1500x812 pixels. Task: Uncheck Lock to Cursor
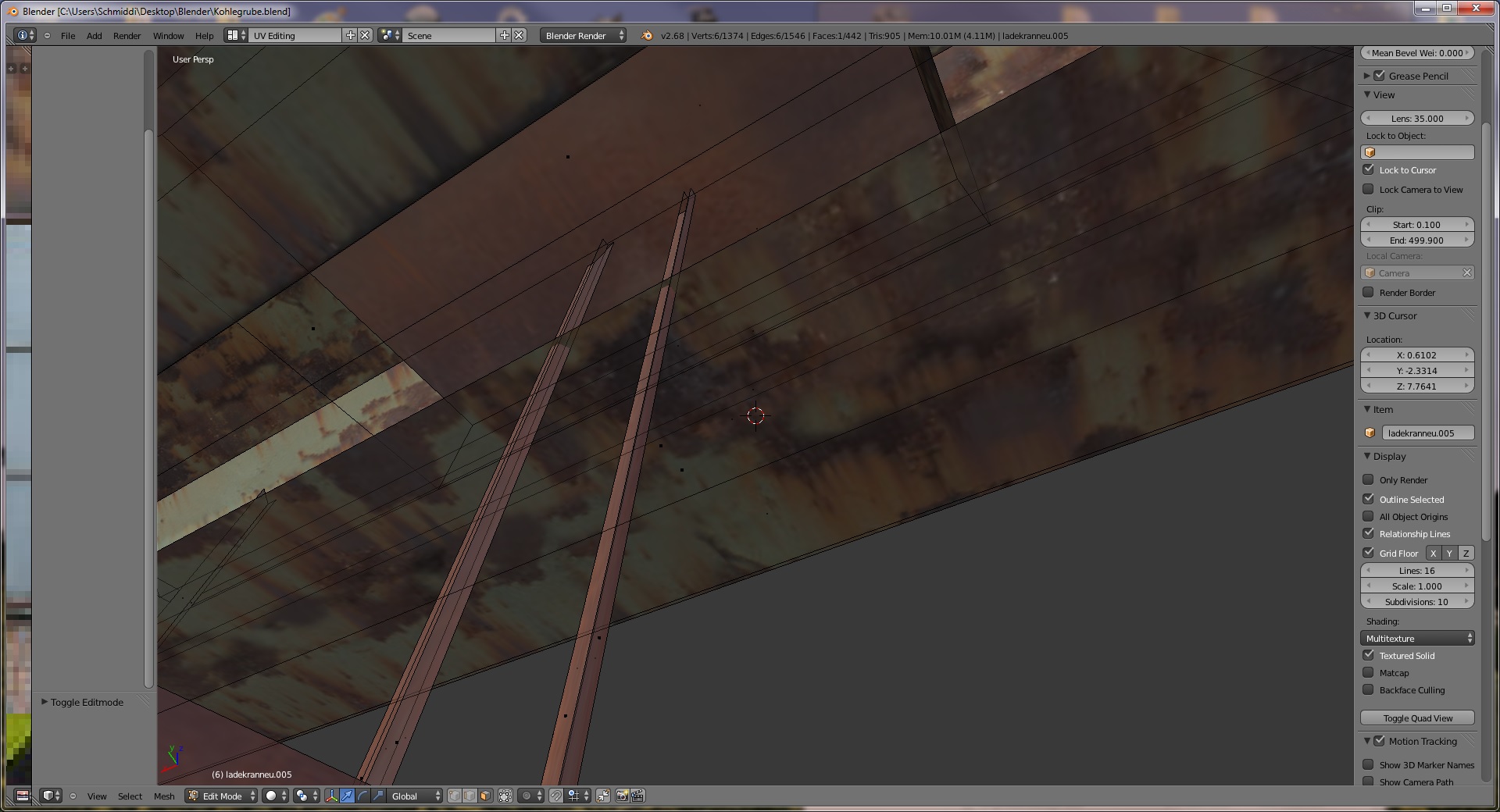[x=1368, y=169]
